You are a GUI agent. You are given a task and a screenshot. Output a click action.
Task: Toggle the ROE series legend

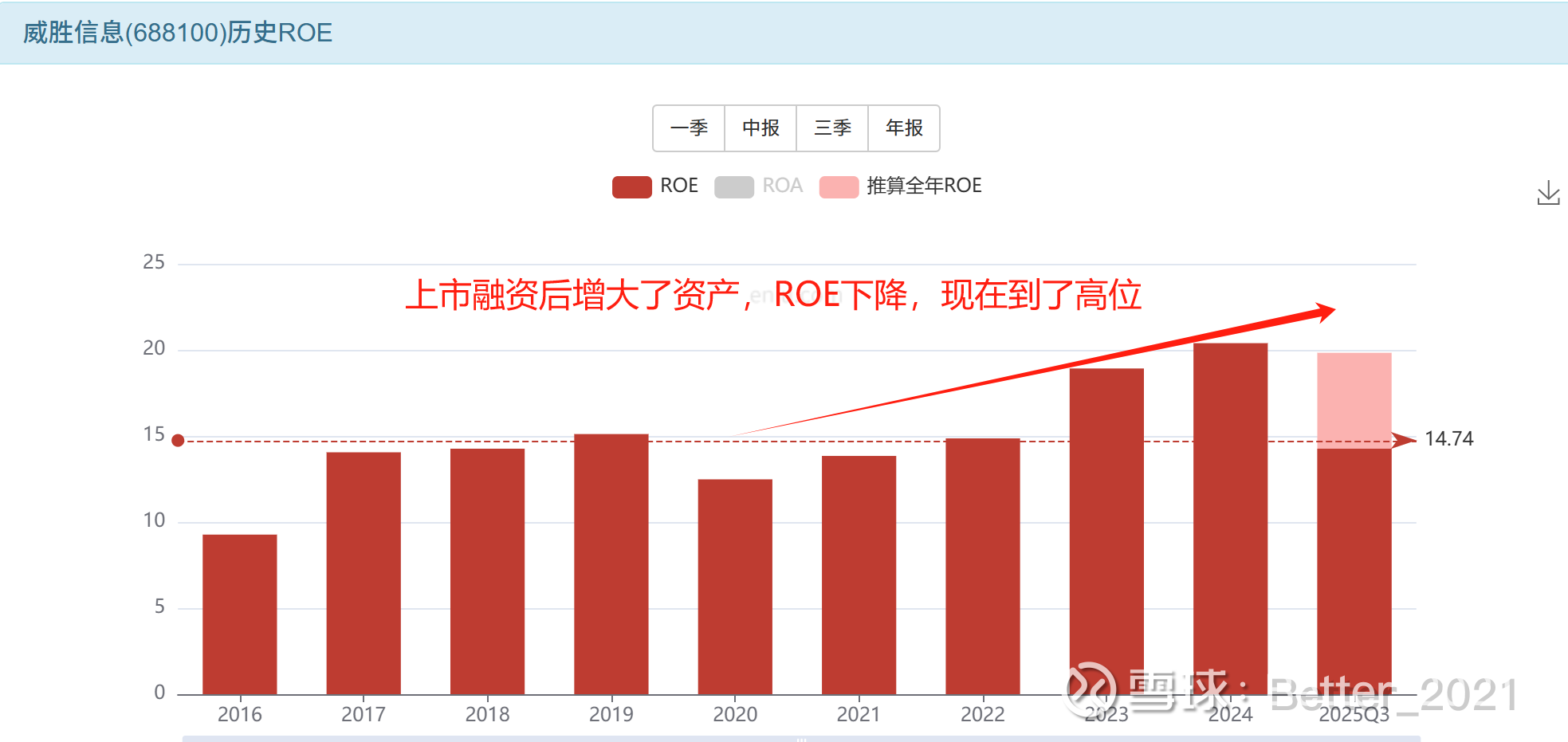point(655,186)
